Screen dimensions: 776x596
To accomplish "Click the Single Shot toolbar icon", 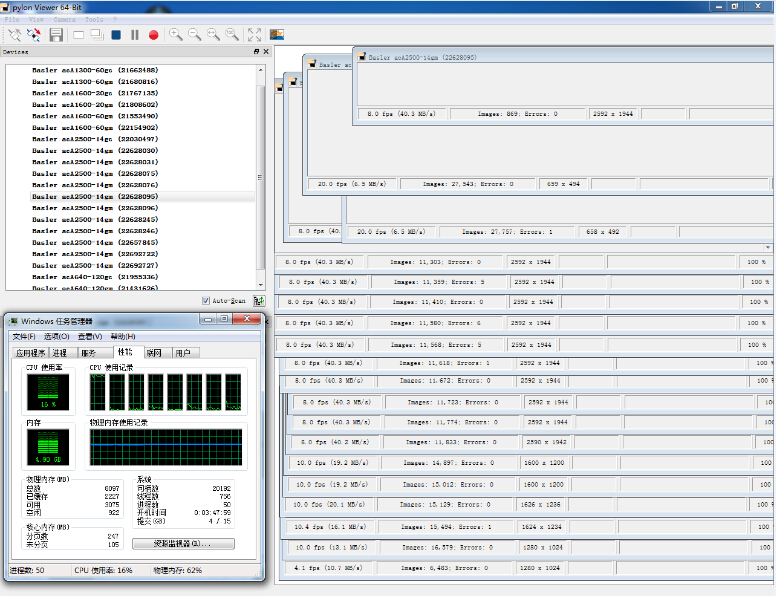I will [78, 35].
